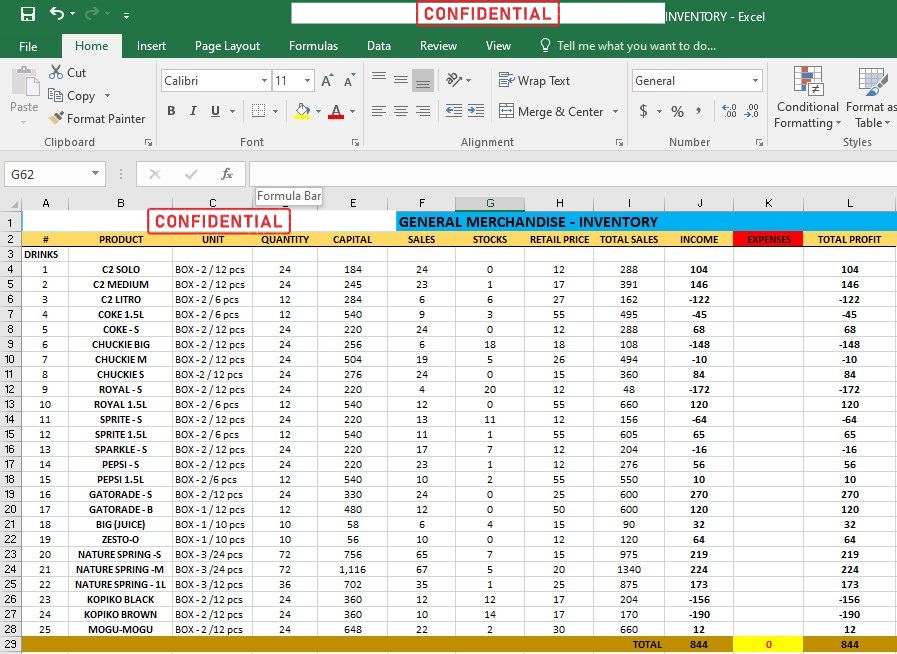
Task: Open Merge & Center dropdown arrow
Action: click(x=616, y=112)
